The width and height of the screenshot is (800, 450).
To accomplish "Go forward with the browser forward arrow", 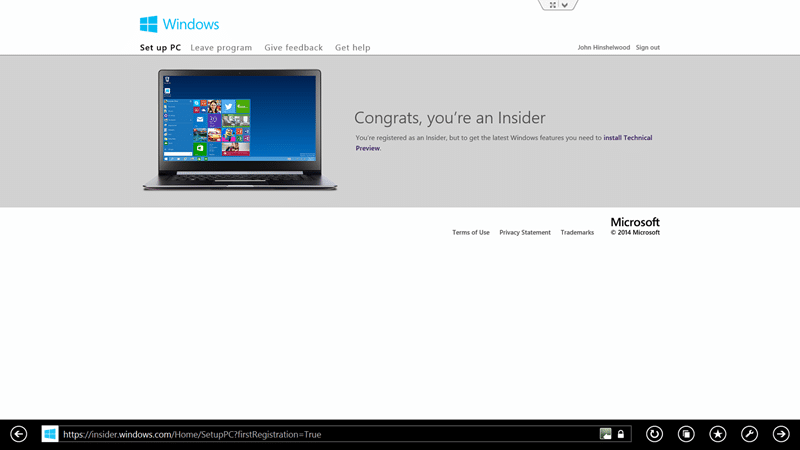I will coord(781,434).
